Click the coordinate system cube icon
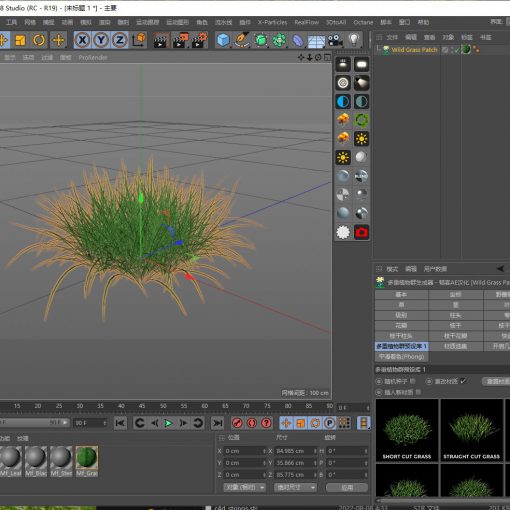 139,40
